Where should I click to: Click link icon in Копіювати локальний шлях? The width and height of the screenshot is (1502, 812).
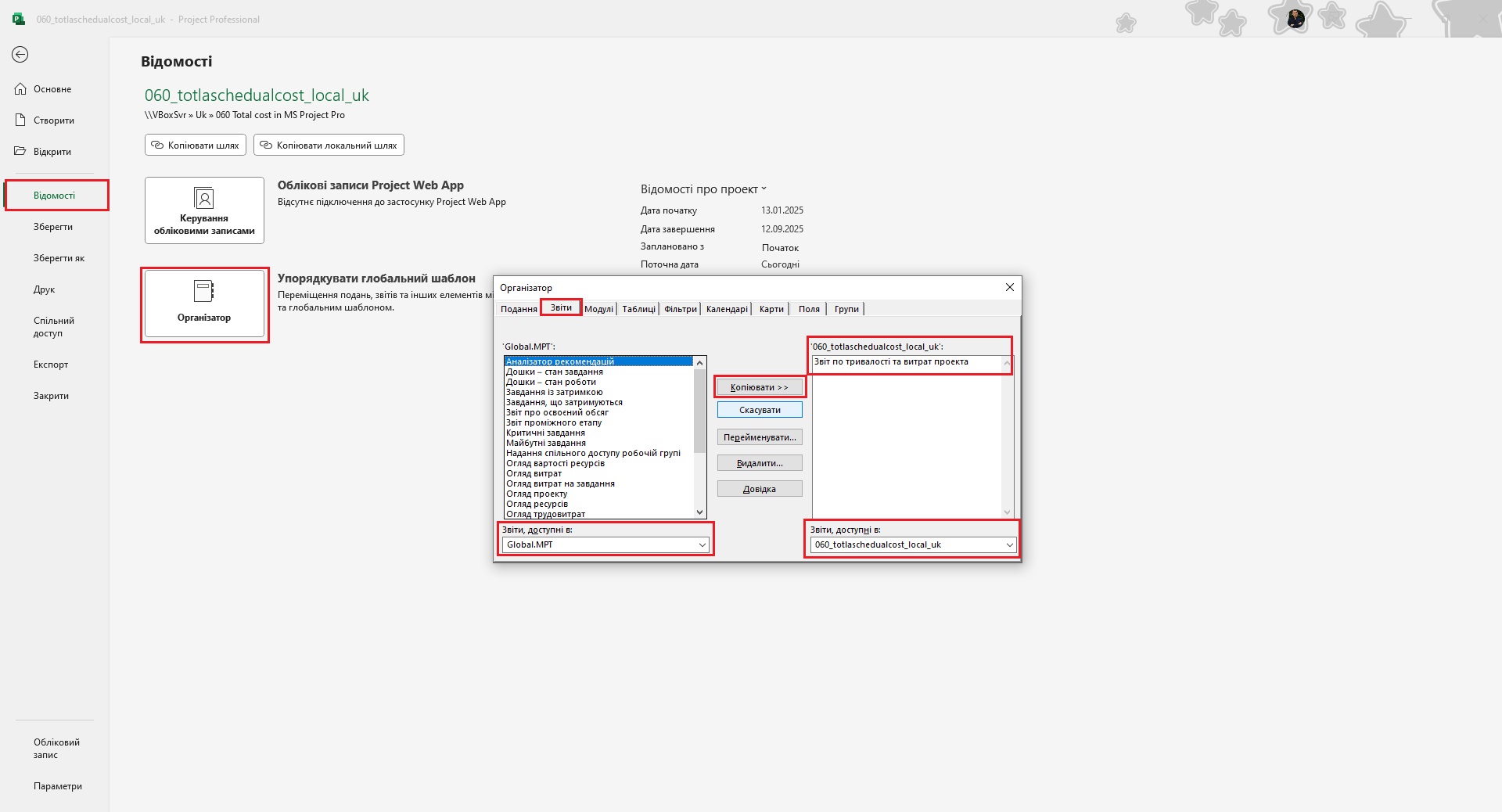266,145
